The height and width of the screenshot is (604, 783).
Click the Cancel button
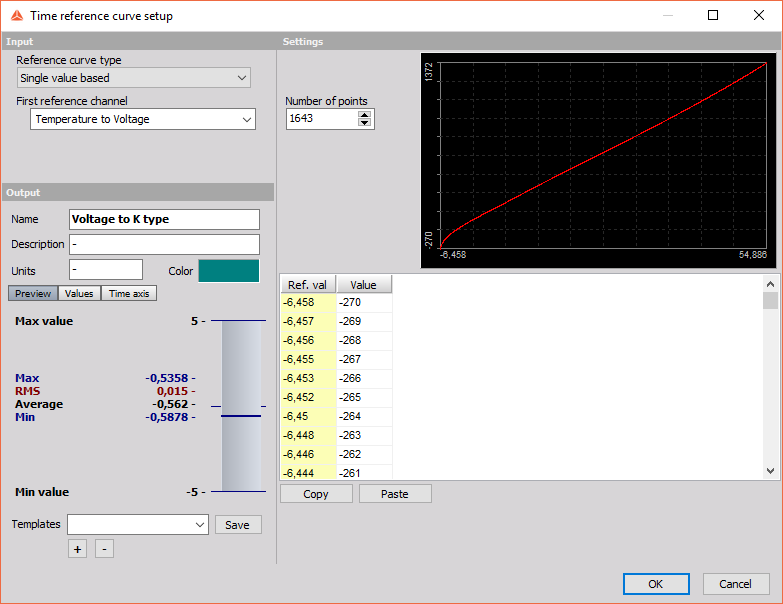[x=736, y=584]
